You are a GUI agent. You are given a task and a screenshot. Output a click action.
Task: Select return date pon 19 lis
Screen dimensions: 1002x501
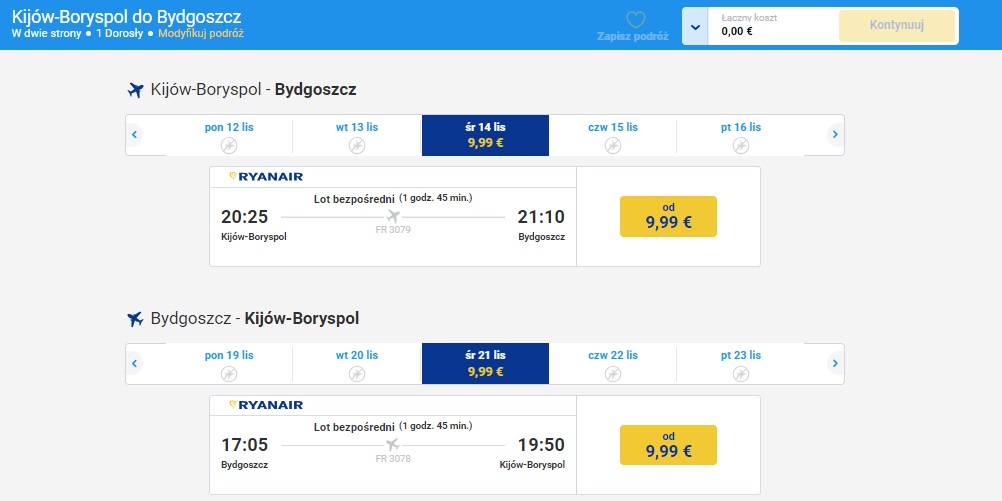point(229,363)
